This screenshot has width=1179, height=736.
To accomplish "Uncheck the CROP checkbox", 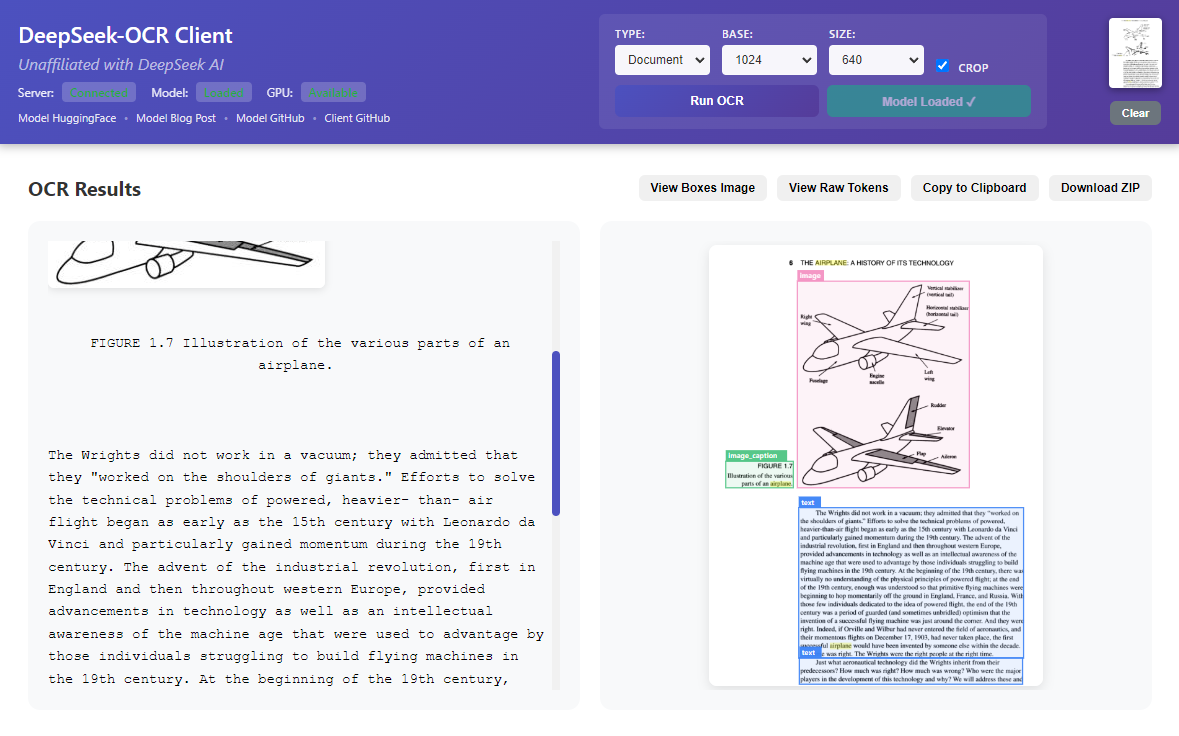I will (x=942, y=66).
